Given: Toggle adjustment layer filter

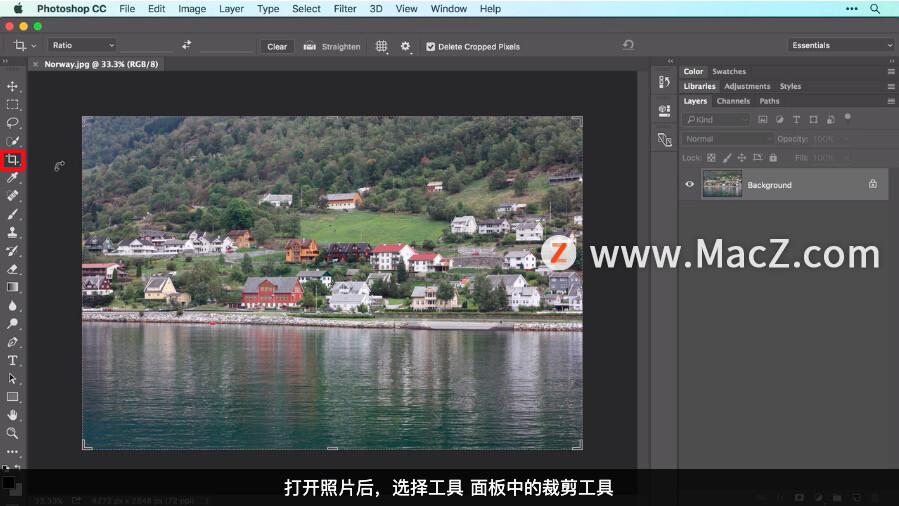Looking at the screenshot, I should point(779,119).
